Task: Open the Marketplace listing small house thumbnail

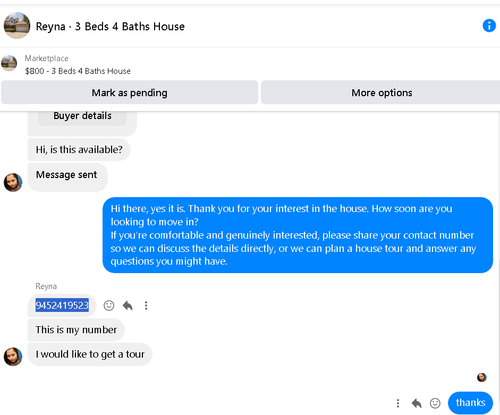Action: tap(9, 63)
